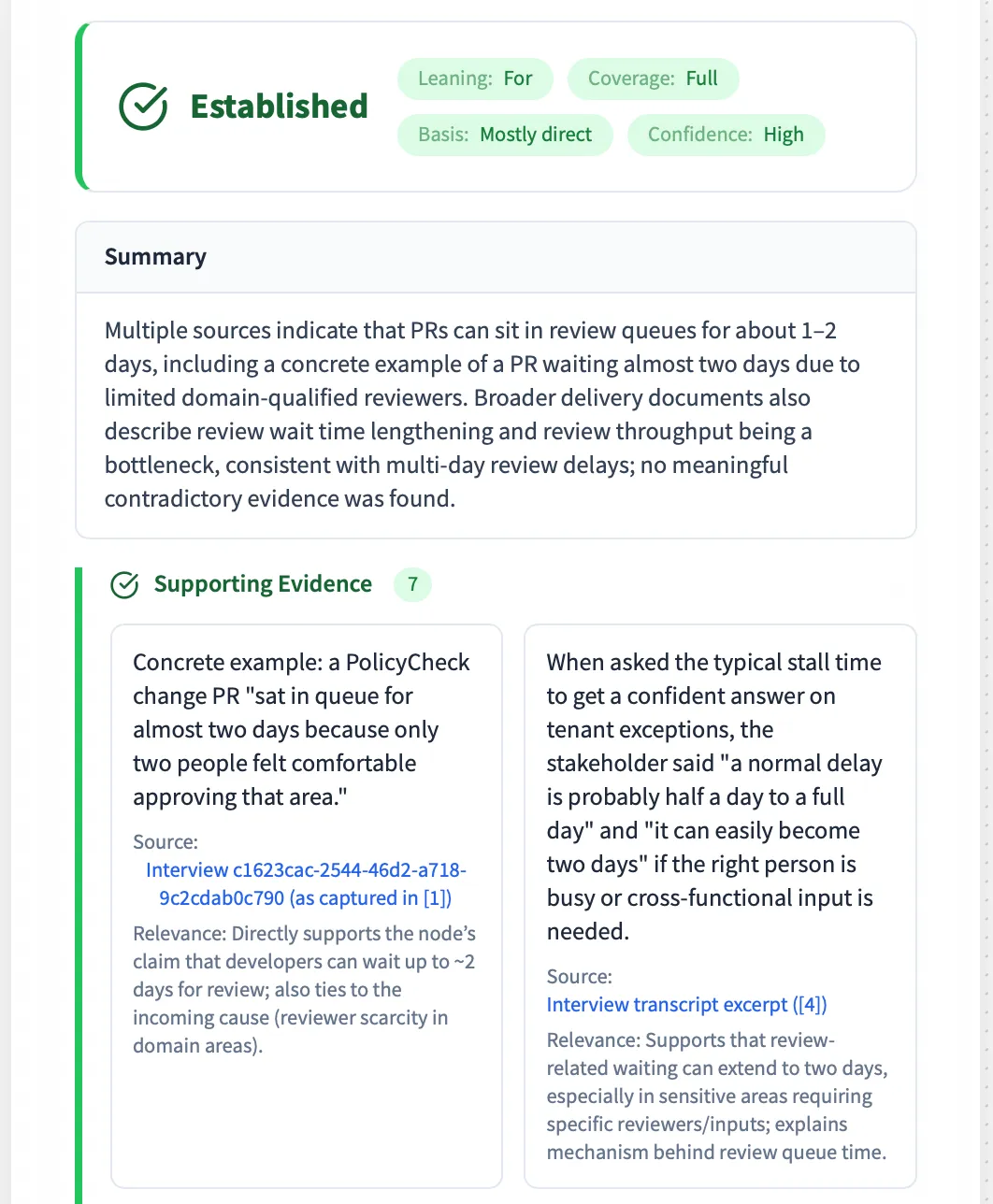Select the "Coverage: Full" badge

pos(653,79)
